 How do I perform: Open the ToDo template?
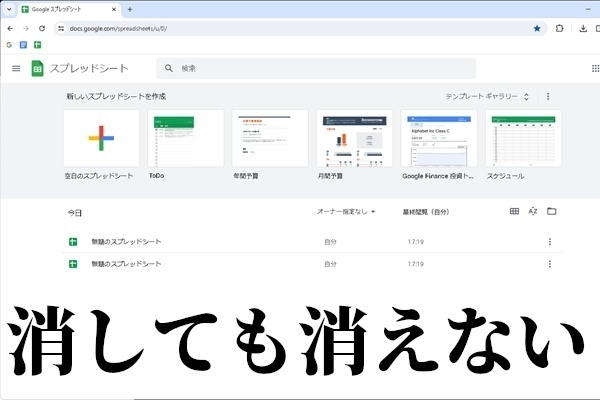[186, 138]
